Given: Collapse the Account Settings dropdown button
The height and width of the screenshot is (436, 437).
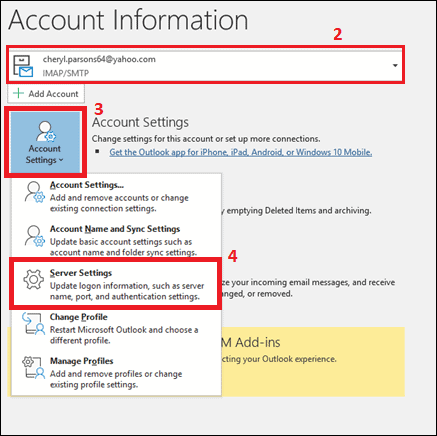Looking at the screenshot, I should (x=45, y=142).
